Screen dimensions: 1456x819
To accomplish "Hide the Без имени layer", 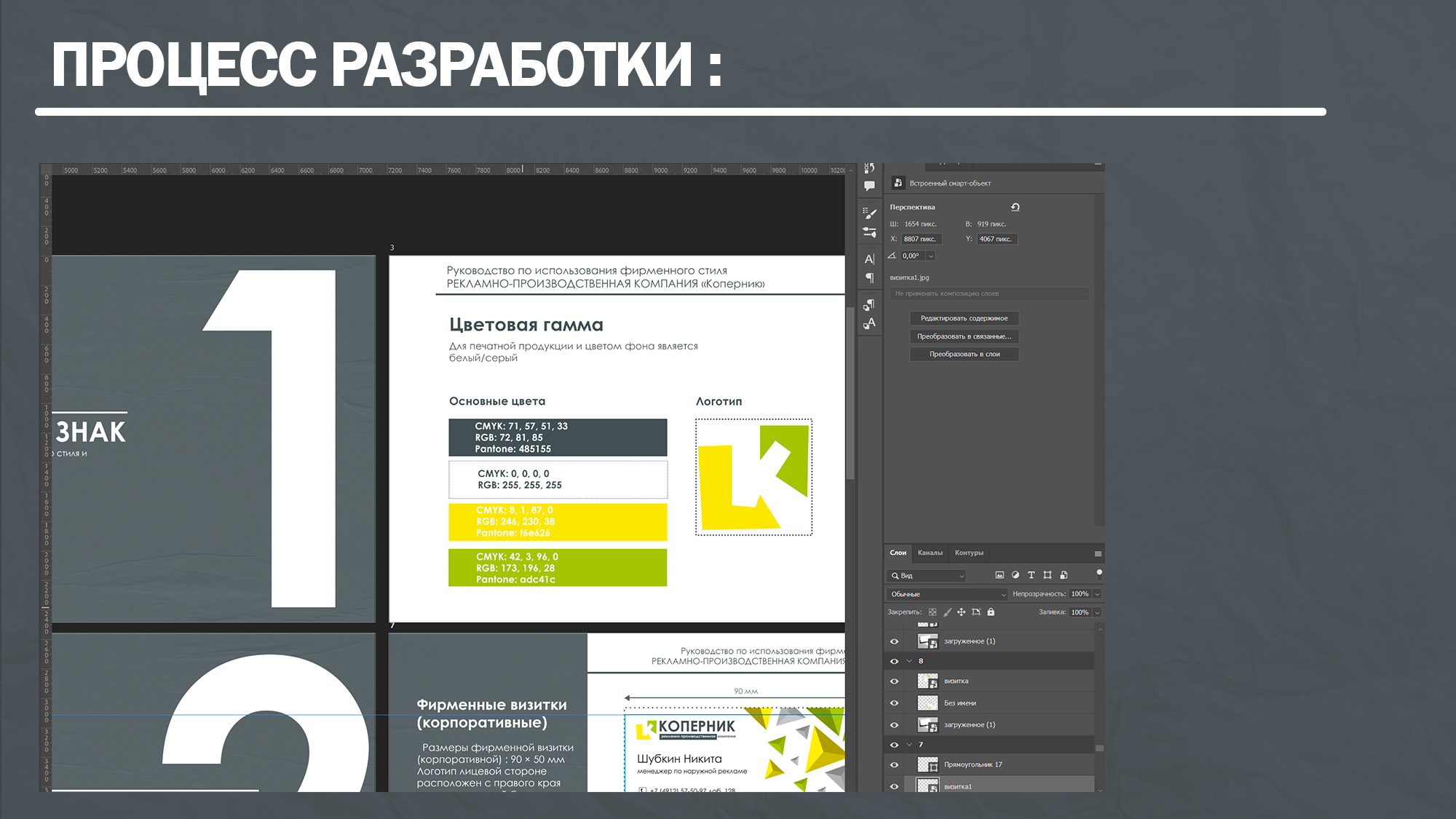I will [895, 703].
